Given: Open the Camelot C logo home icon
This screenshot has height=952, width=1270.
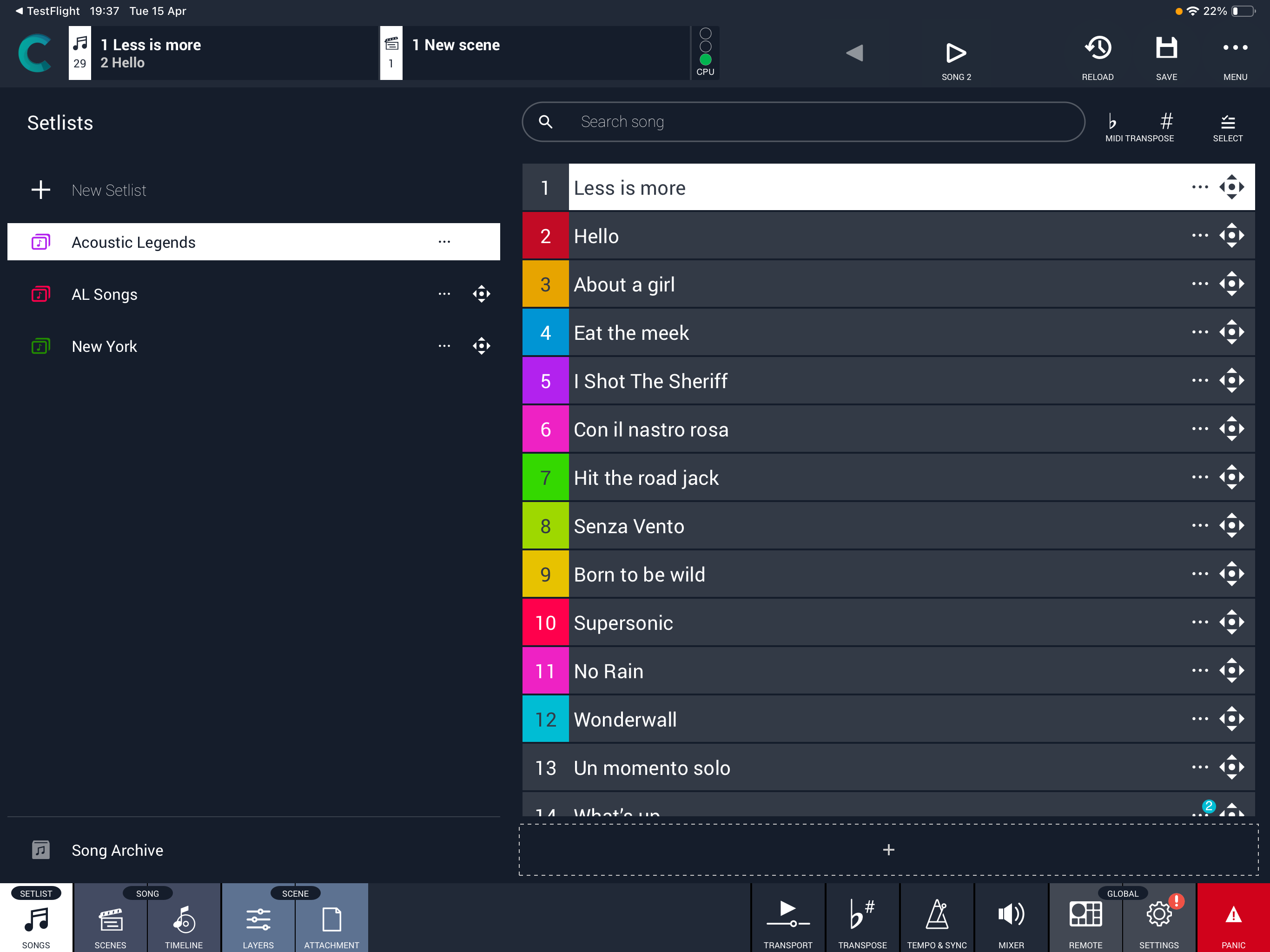Looking at the screenshot, I should [35, 53].
